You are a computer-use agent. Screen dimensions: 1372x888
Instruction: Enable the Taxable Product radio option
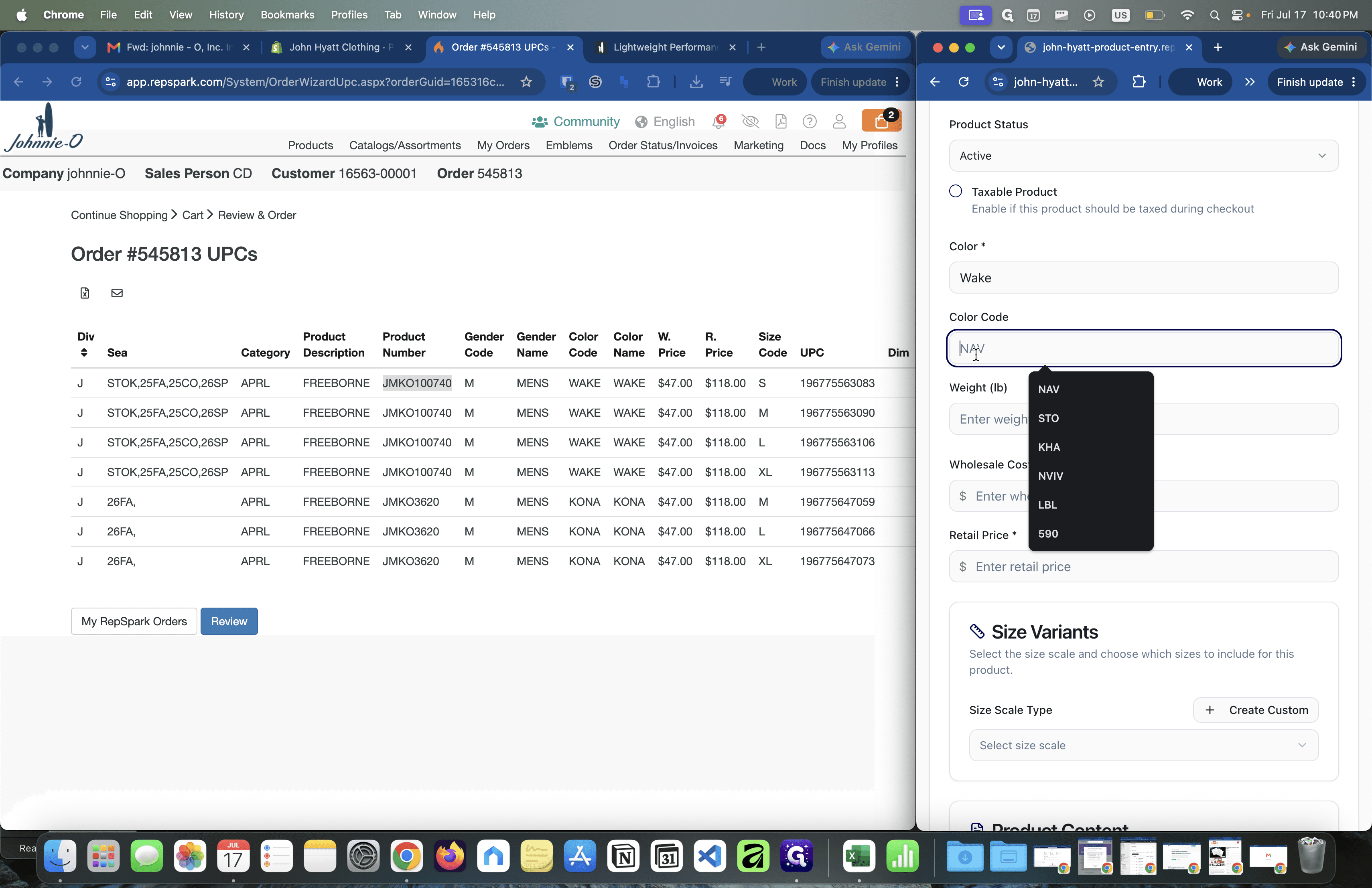955,191
